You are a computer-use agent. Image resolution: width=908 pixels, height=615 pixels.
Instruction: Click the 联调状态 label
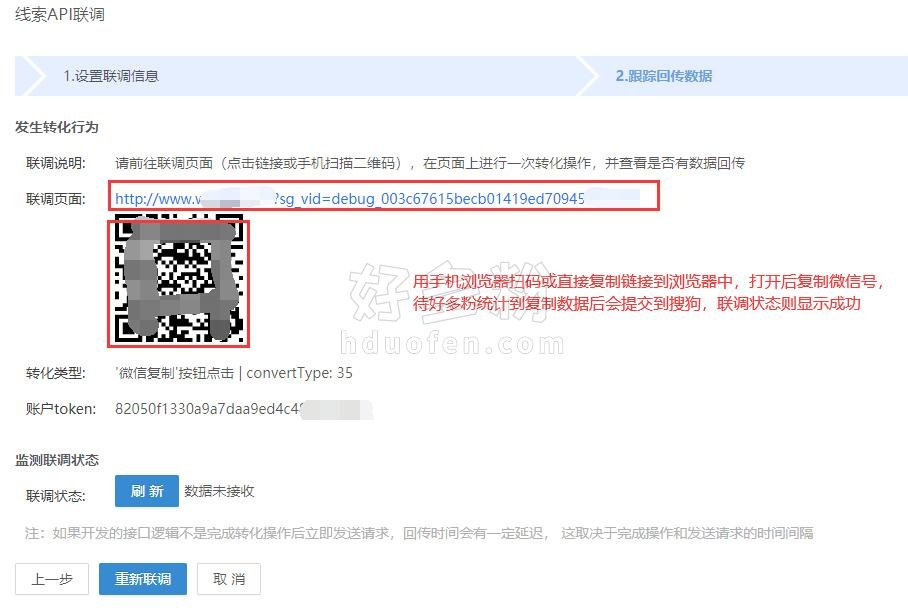(56, 496)
